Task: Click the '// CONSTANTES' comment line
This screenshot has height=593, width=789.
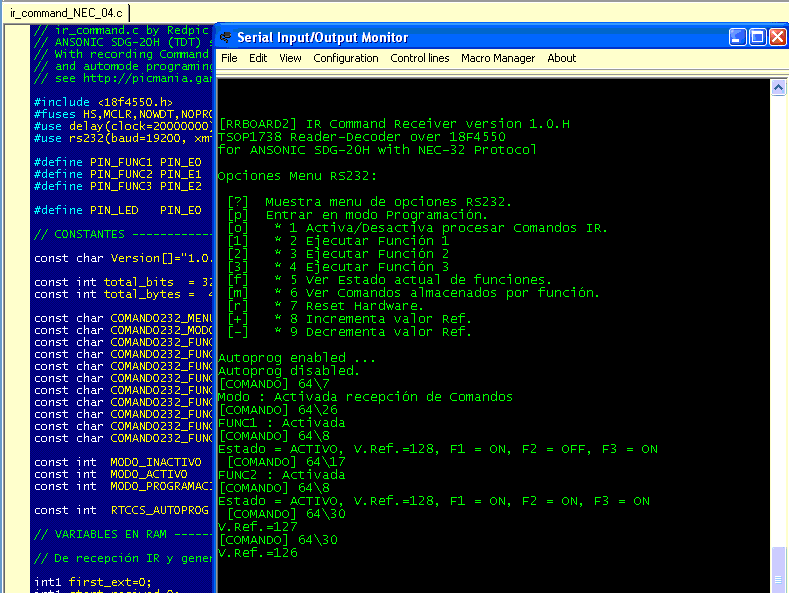Action: point(123,234)
